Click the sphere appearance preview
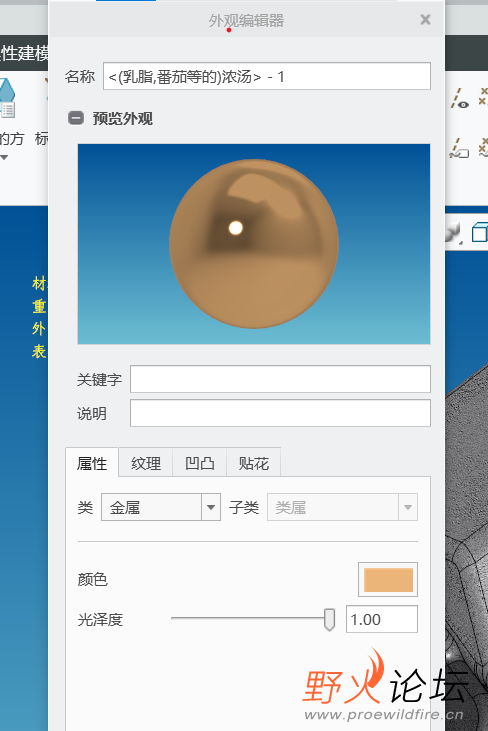Viewport: 488px width, 731px height. pos(254,244)
